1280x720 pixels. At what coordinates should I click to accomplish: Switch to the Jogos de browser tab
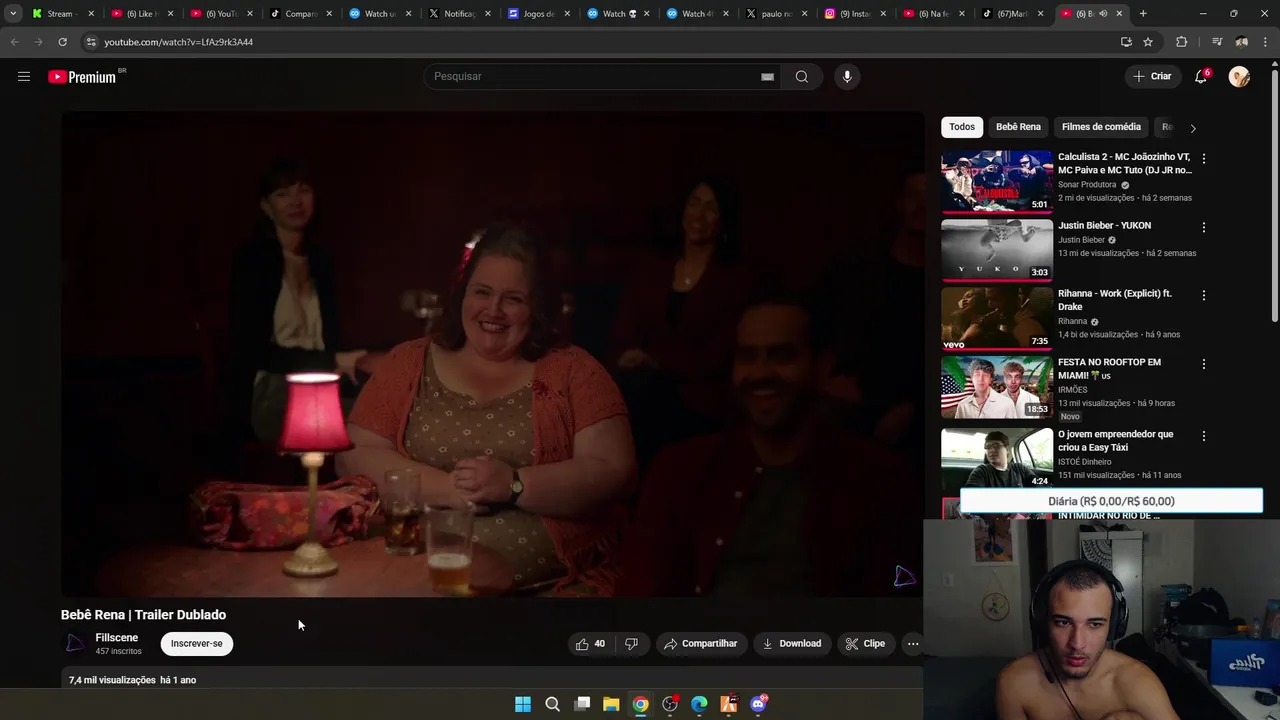pos(538,14)
